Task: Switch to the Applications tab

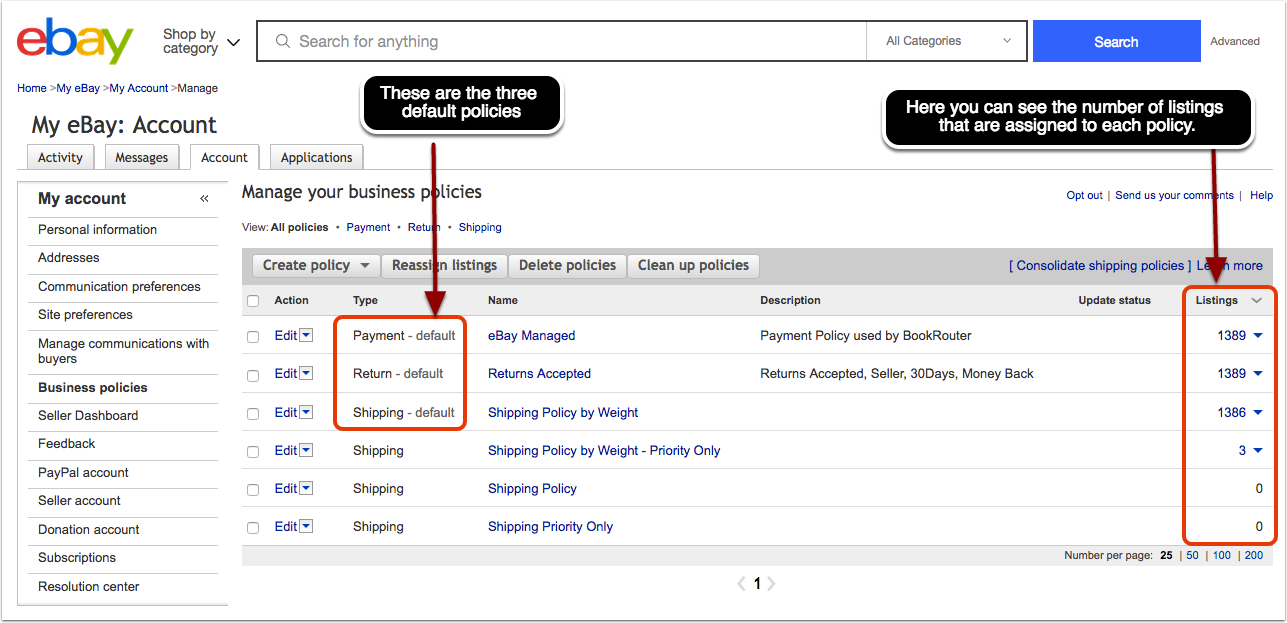Action: point(316,157)
